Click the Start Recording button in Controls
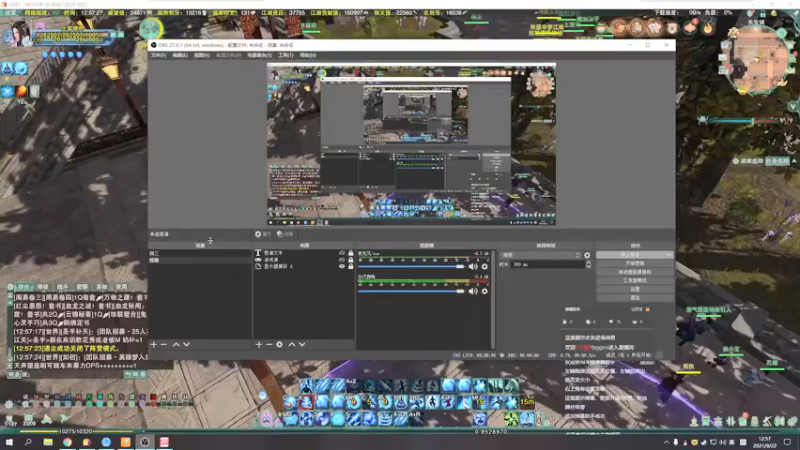 [x=635, y=263]
